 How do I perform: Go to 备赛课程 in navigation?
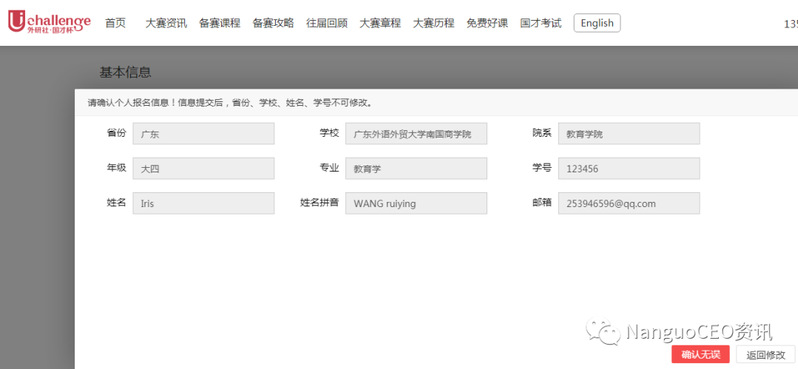219,23
